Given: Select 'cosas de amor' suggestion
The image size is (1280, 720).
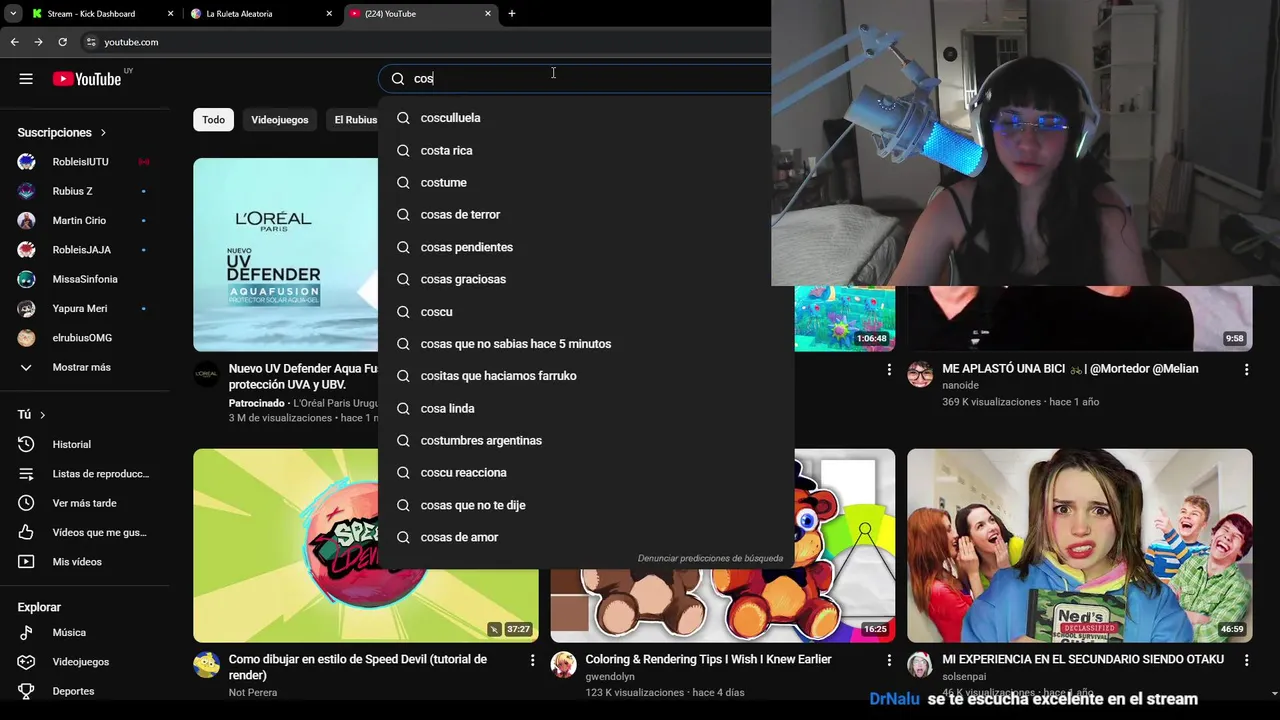Looking at the screenshot, I should point(586,537).
